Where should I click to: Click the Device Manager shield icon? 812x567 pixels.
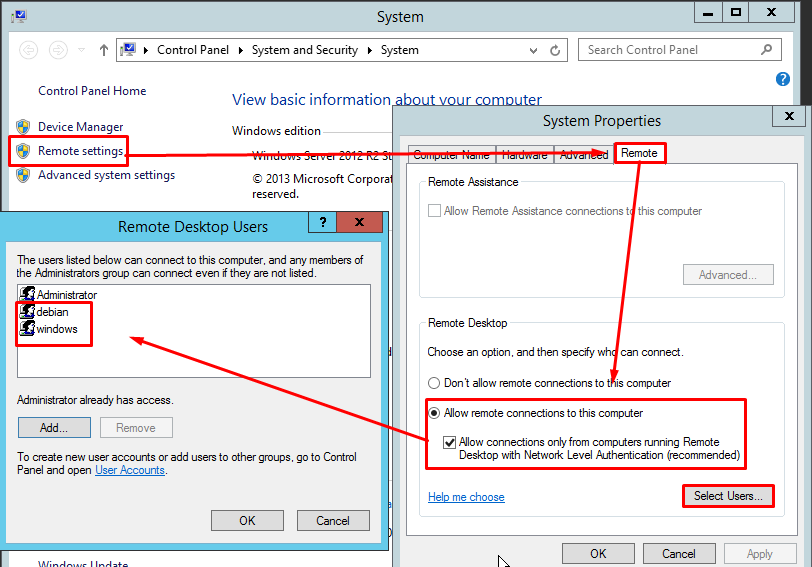[23, 127]
